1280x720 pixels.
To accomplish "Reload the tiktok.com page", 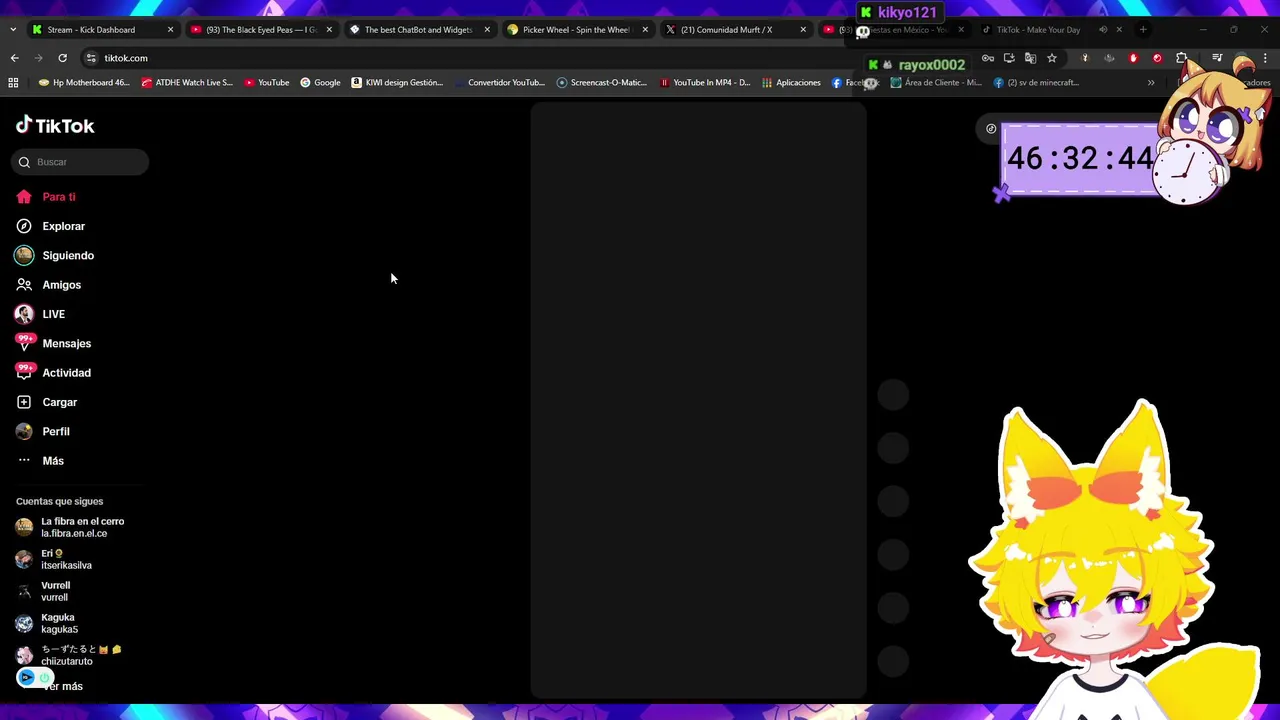I will tap(62, 58).
